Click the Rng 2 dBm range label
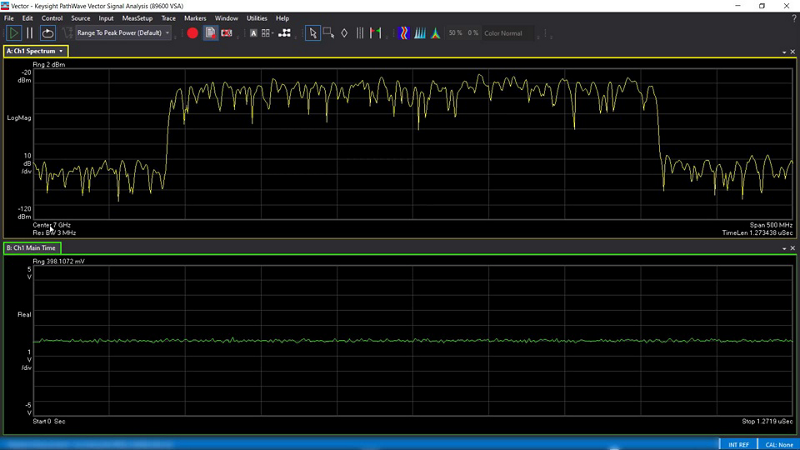Screen dimensions: 800x450 tap(49, 65)
